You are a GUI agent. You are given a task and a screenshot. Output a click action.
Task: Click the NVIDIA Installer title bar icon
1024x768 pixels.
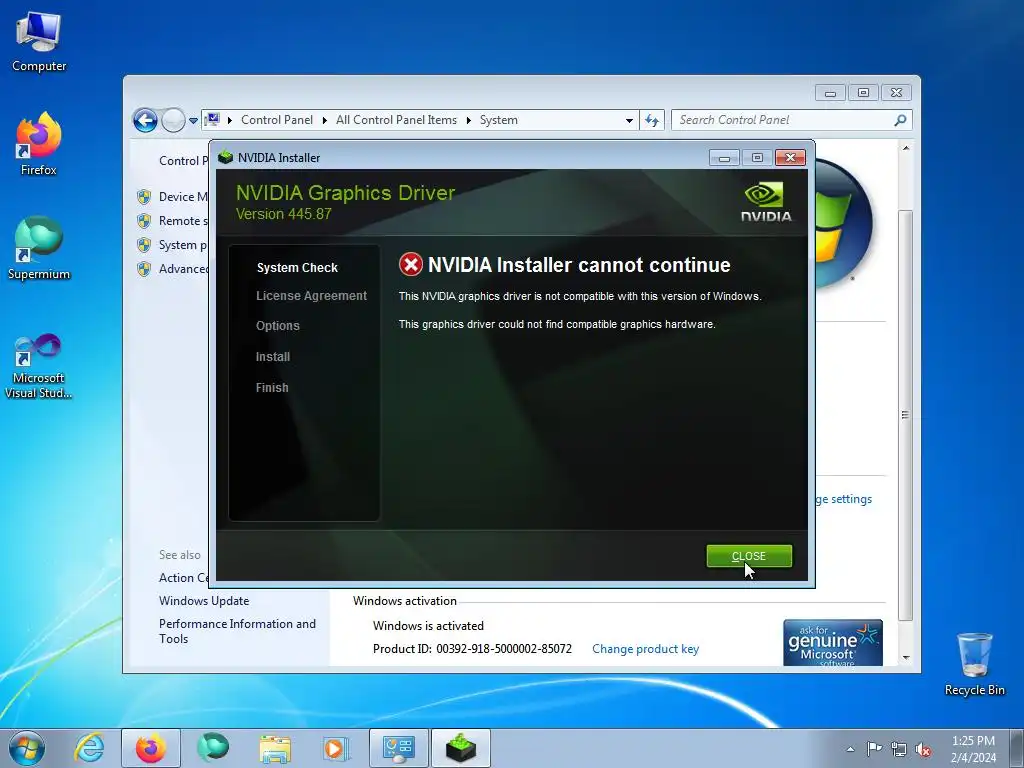[225, 157]
